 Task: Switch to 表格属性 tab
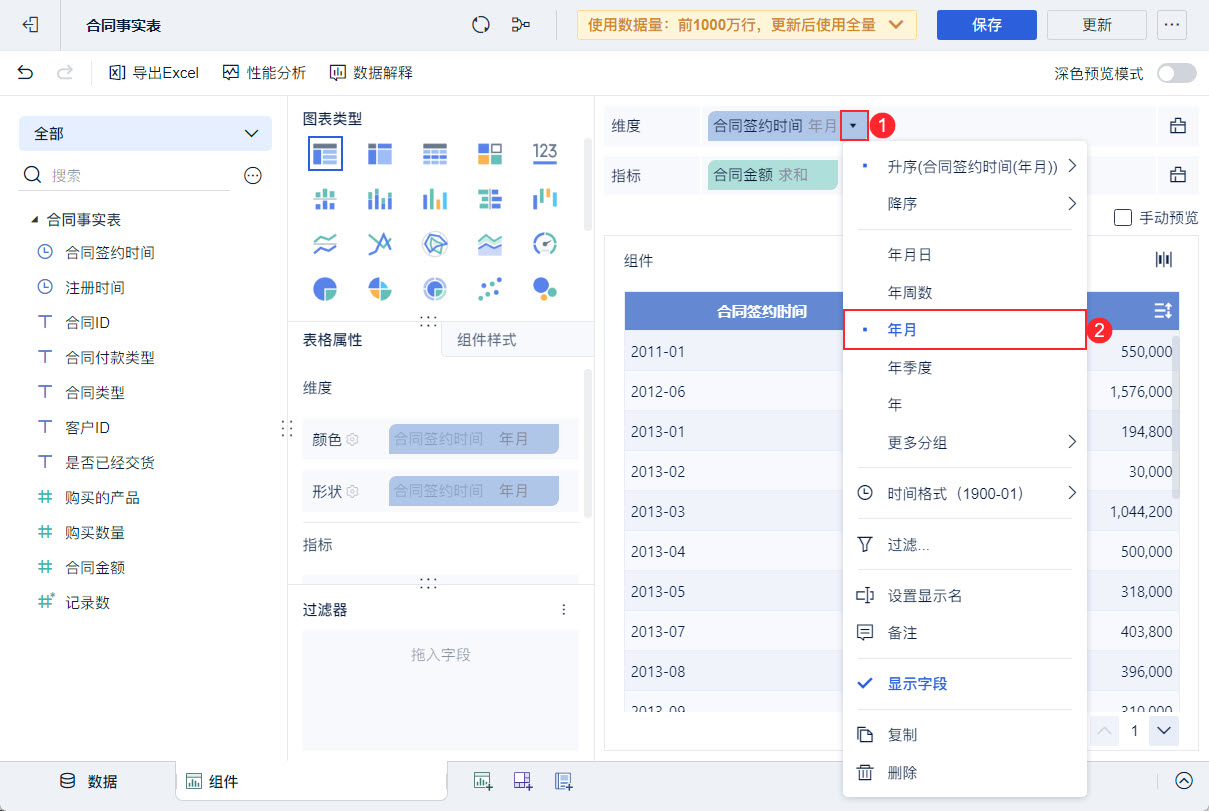(x=333, y=340)
